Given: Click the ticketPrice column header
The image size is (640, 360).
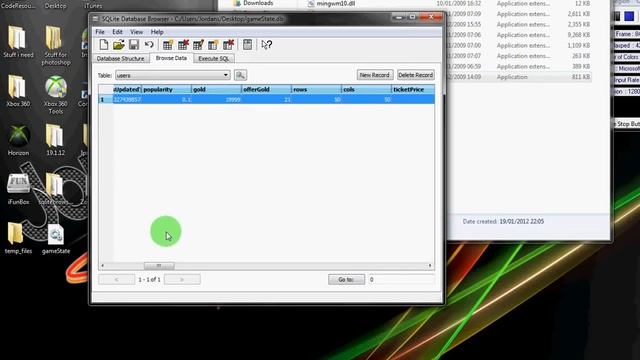Looking at the screenshot, I should [x=413, y=89].
